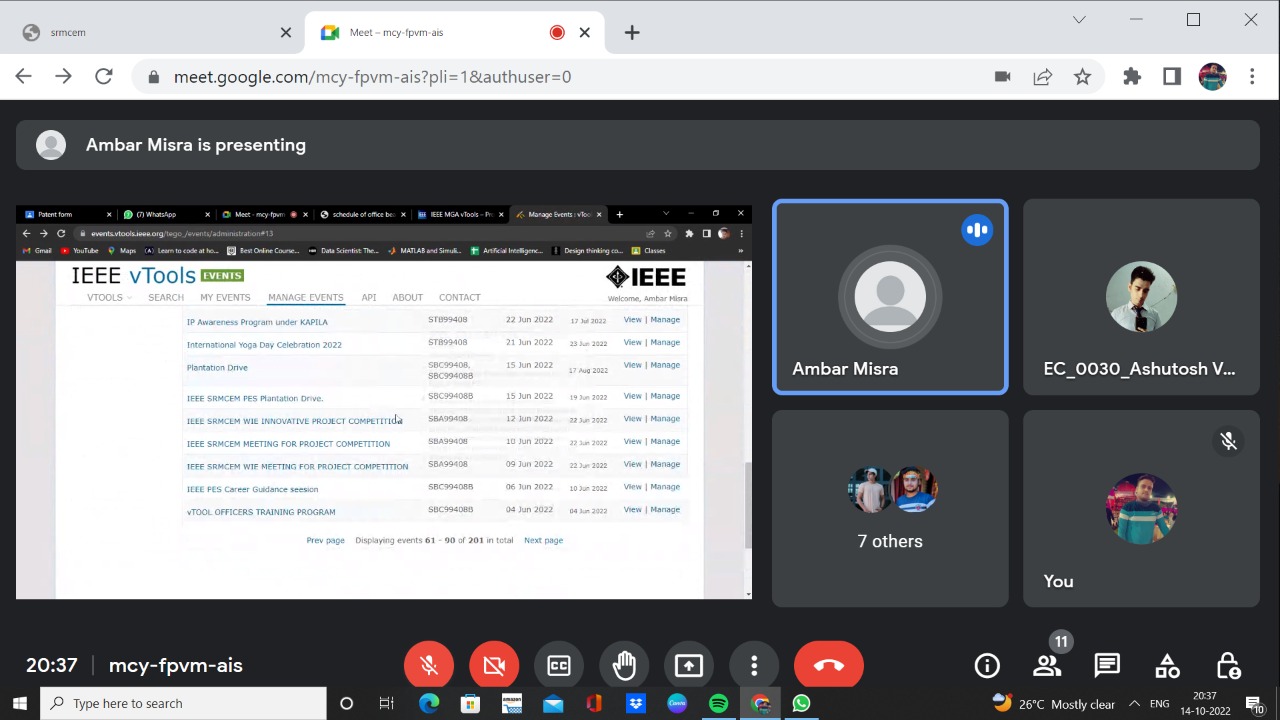Open the chat with everyone panel
The image size is (1280, 720).
[x=1107, y=666]
